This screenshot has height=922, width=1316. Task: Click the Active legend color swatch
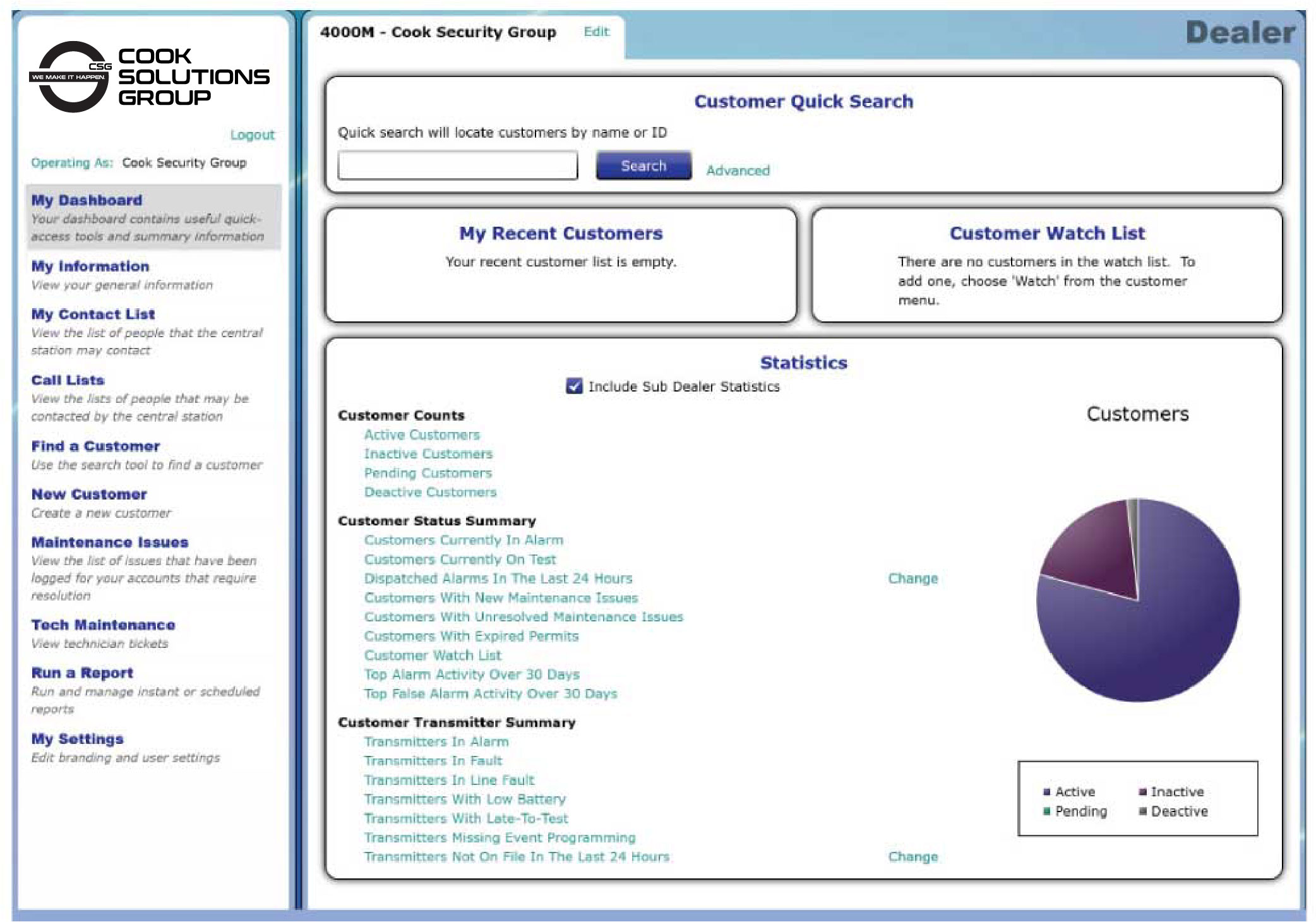tap(1047, 792)
